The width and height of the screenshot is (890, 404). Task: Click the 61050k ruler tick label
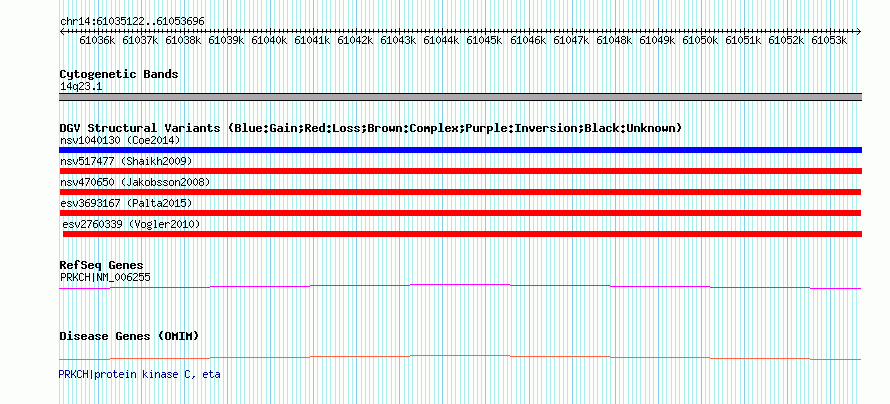tap(701, 40)
